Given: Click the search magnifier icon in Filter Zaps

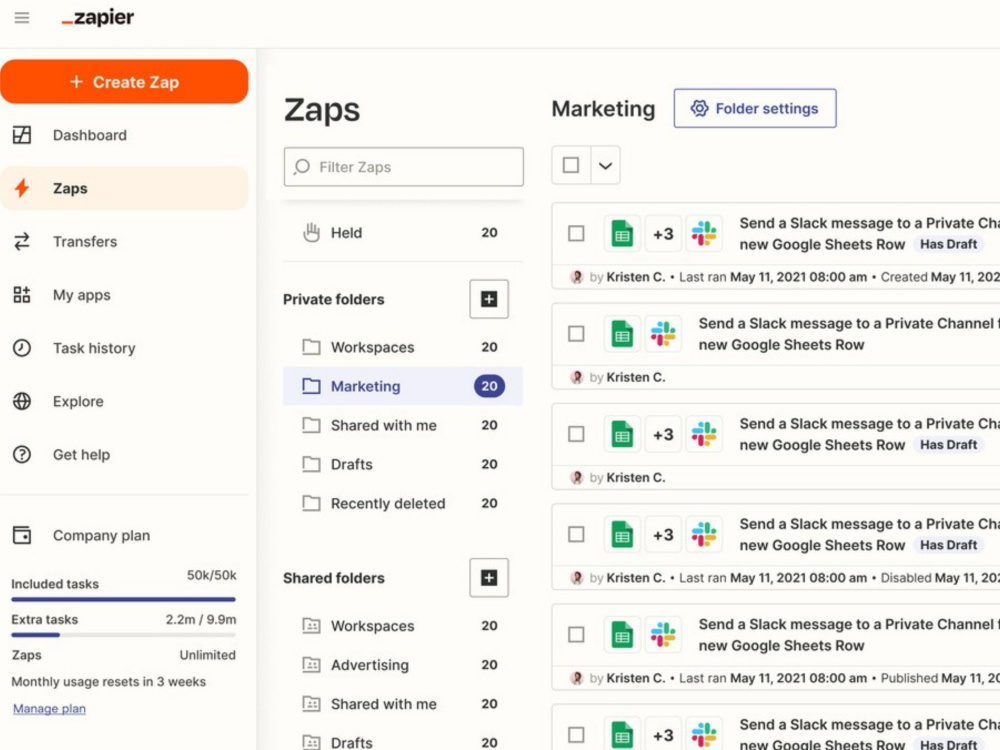Looking at the screenshot, I should 302,167.
